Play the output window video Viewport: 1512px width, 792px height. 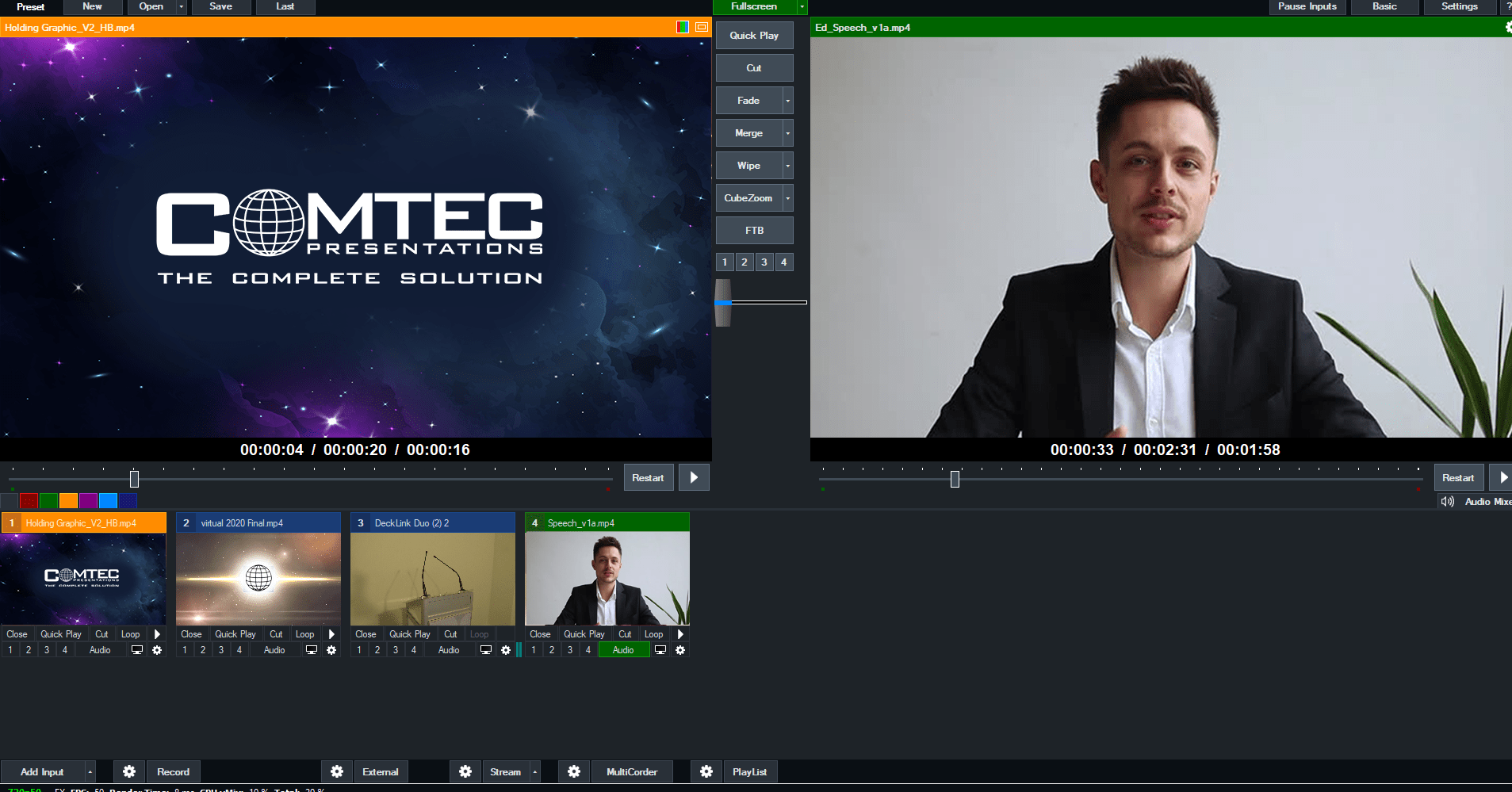click(1502, 477)
